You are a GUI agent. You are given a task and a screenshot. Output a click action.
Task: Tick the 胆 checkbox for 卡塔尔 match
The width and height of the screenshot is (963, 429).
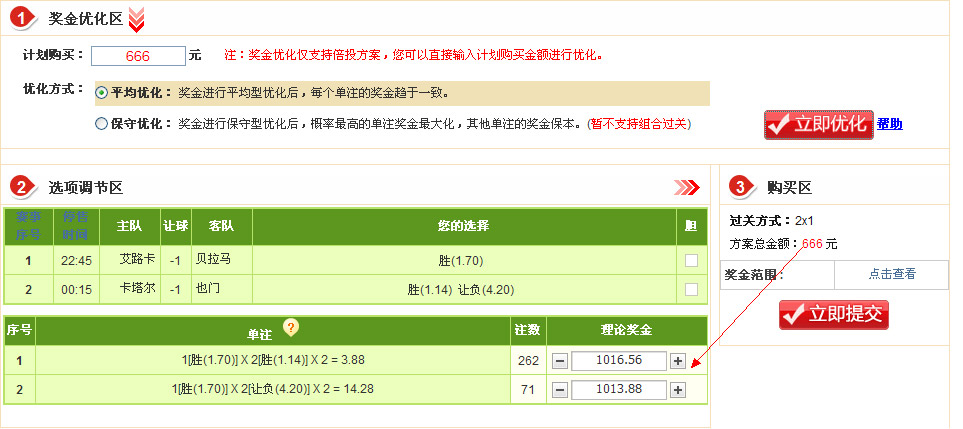(691, 289)
